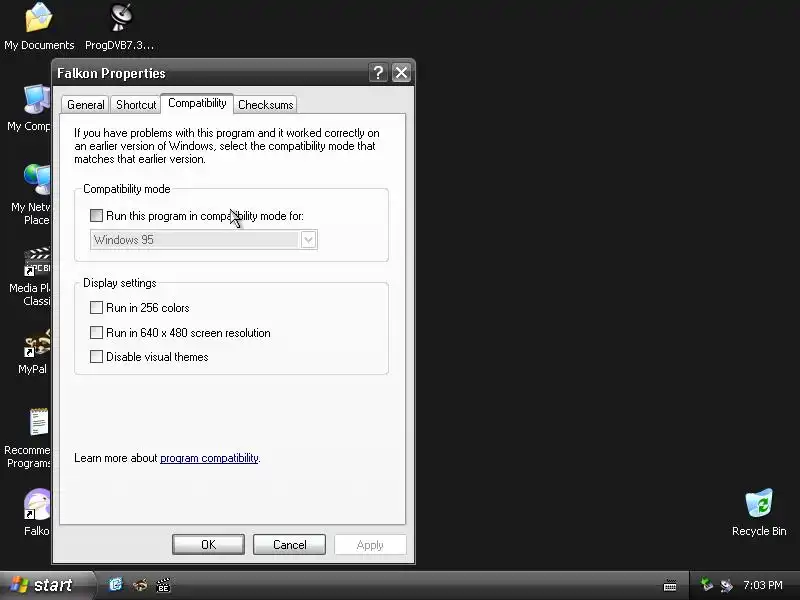
Task: Select the Compatibility tab
Action: (x=197, y=103)
